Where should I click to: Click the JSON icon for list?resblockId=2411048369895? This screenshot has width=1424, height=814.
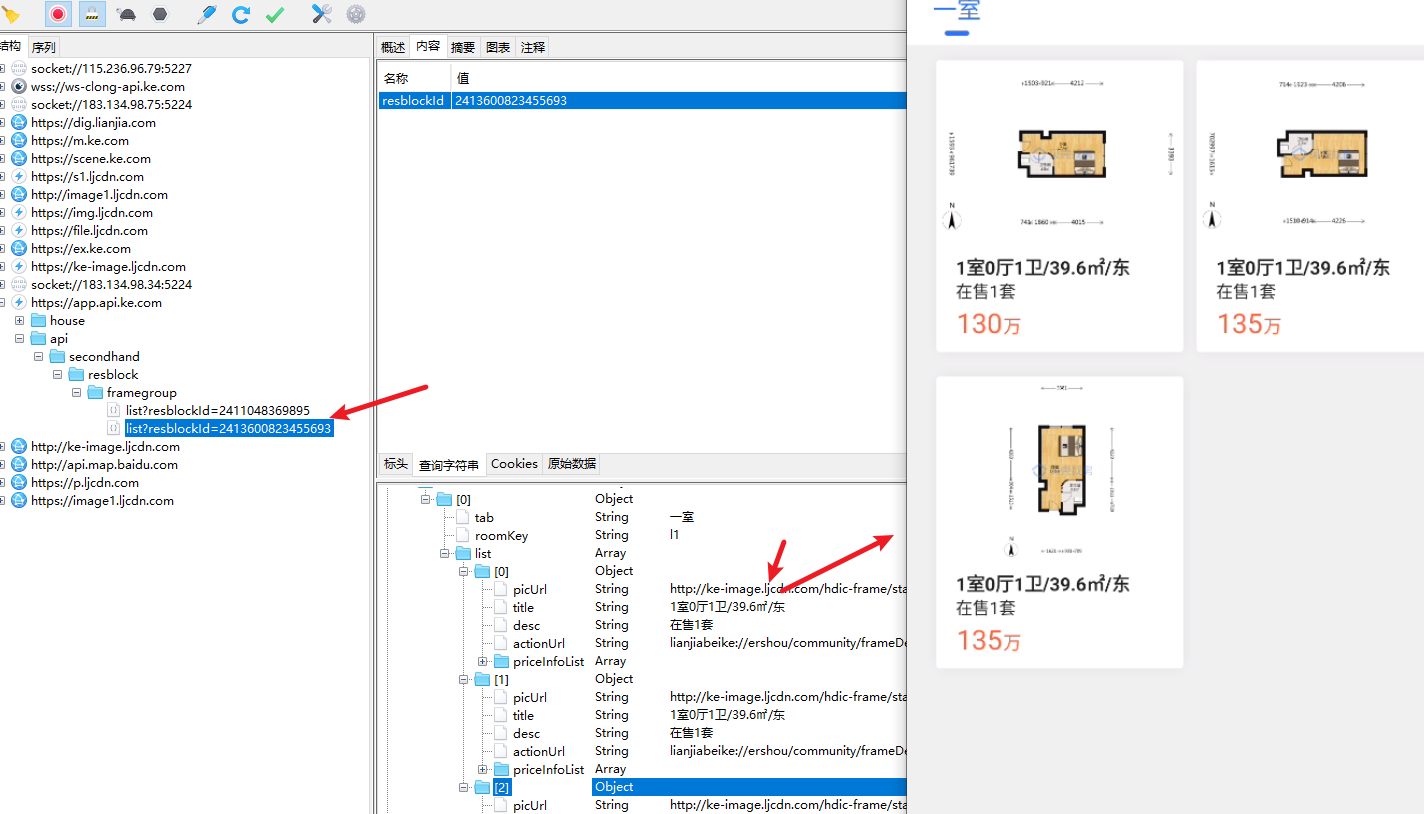[x=113, y=411]
